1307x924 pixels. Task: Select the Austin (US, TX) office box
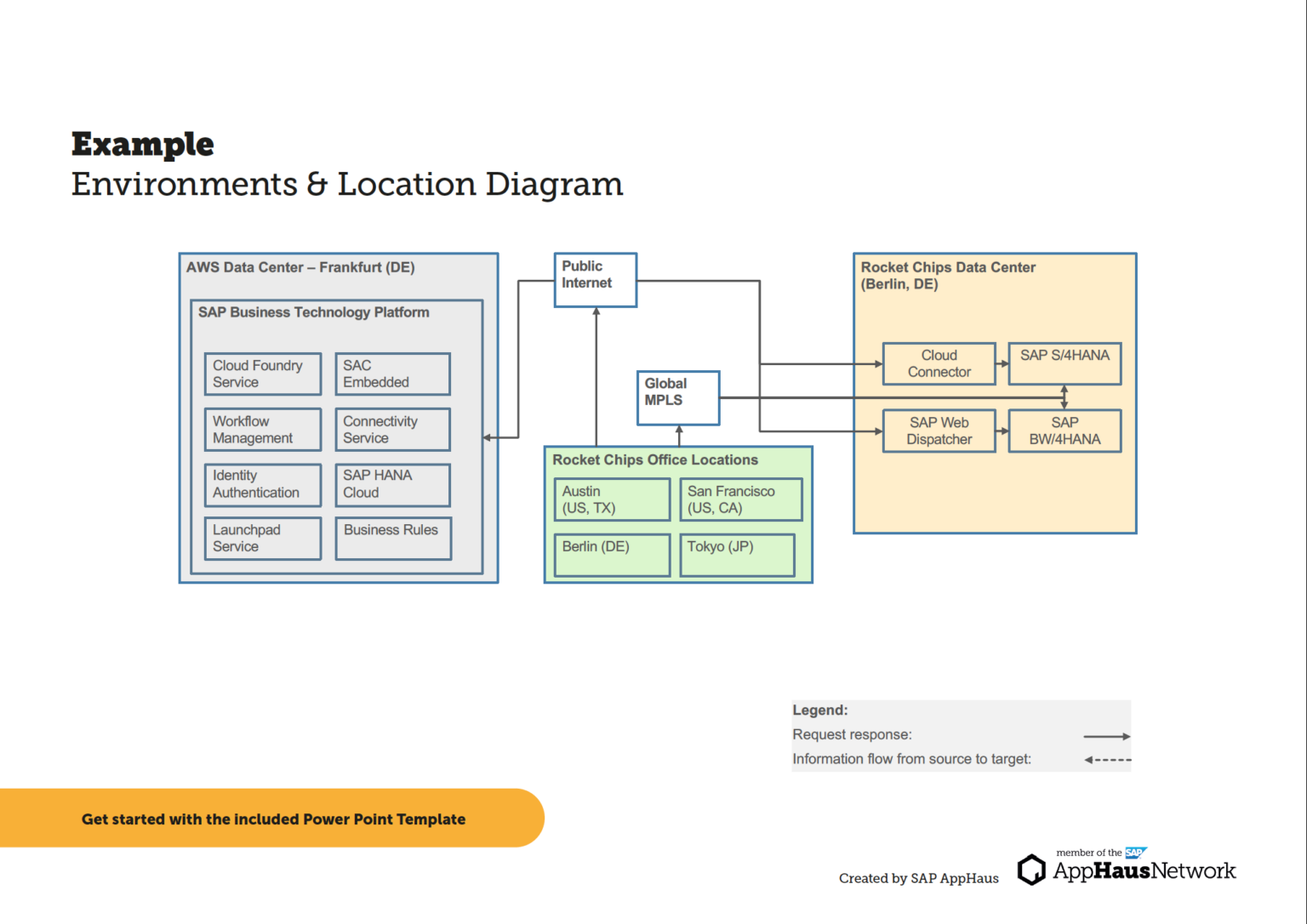click(611, 499)
